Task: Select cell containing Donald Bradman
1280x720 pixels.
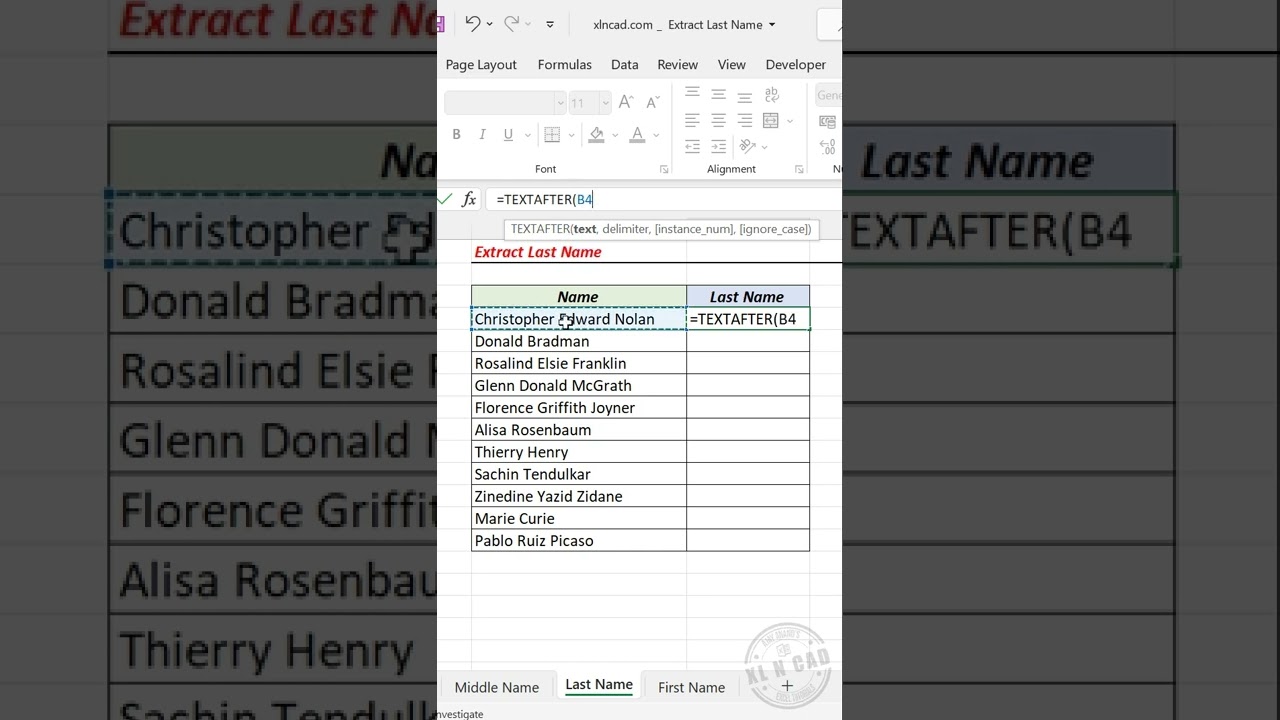Action: click(579, 341)
